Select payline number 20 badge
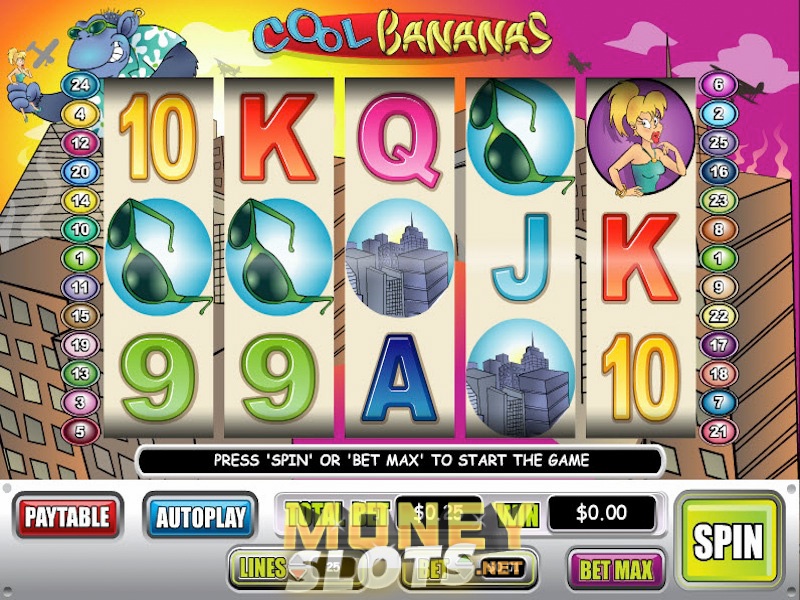 point(80,172)
